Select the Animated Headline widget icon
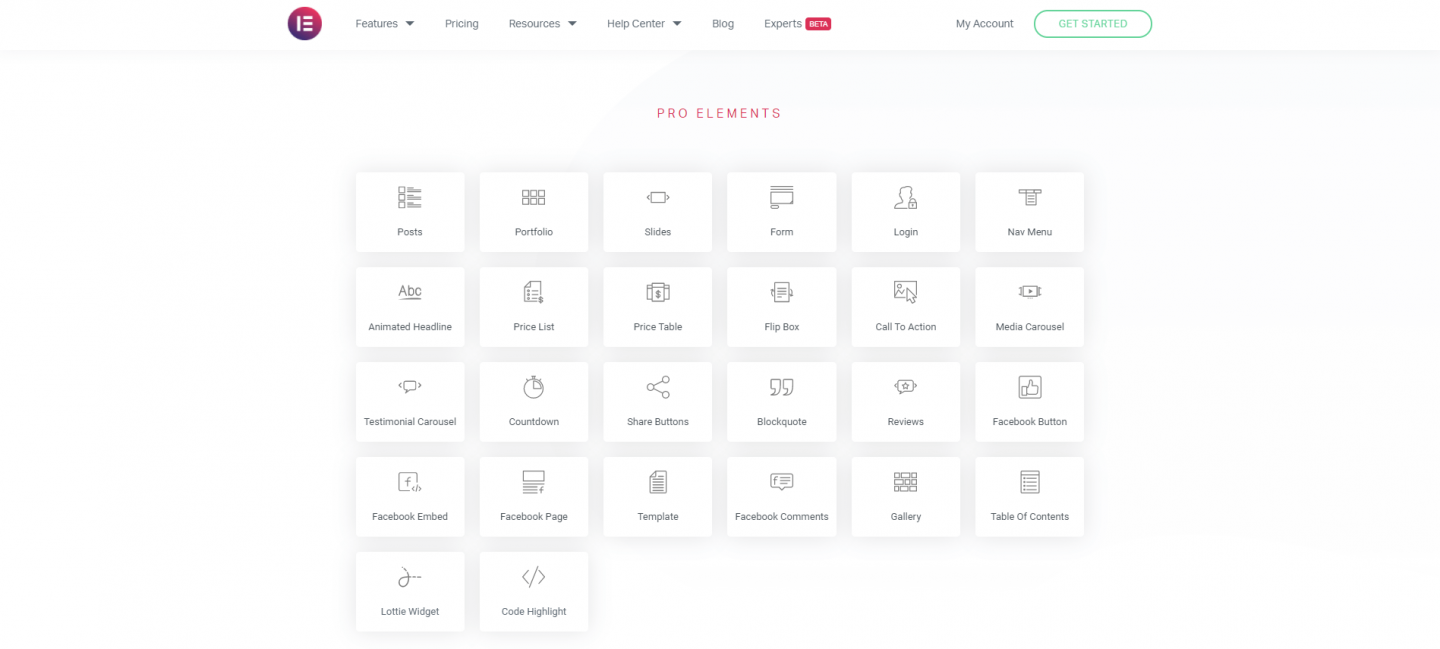Screen dimensions: 1440x649 coord(410,292)
